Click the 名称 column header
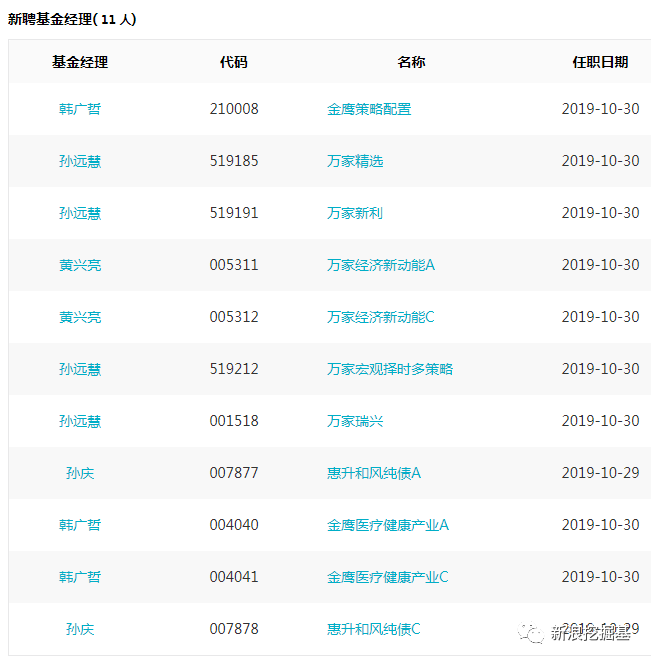This screenshot has height=662, width=651. 411,62
